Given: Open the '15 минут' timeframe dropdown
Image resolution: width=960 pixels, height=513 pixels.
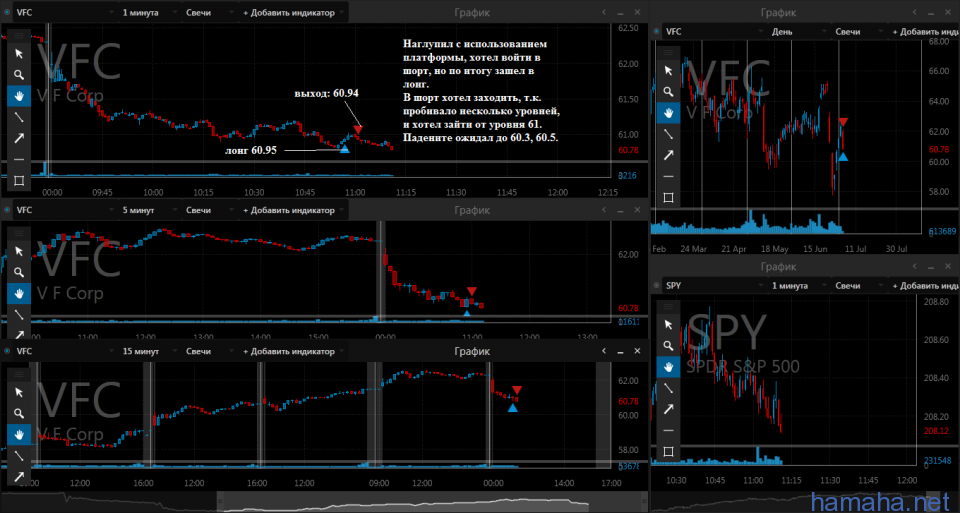Looking at the screenshot, I should (148, 351).
